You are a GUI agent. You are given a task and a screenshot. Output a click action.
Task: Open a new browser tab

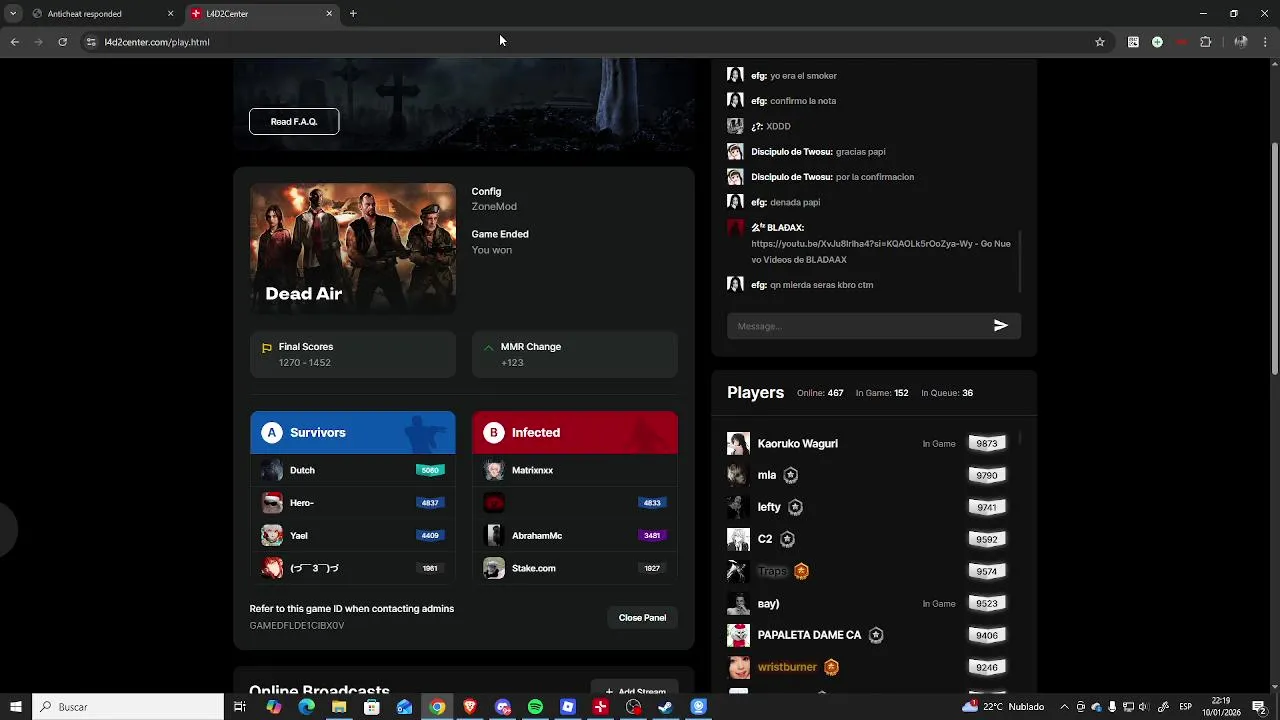[x=353, y=13]
